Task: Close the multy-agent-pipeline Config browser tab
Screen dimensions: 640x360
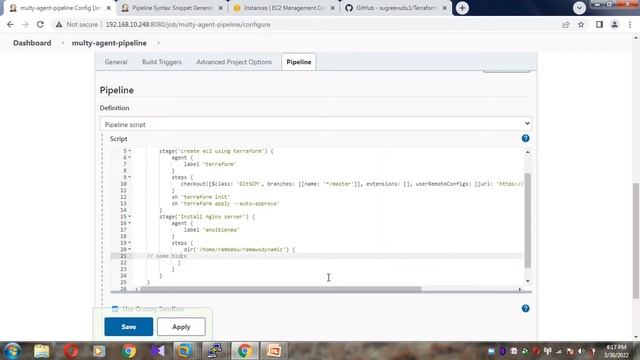Action: tap(108, 8)
